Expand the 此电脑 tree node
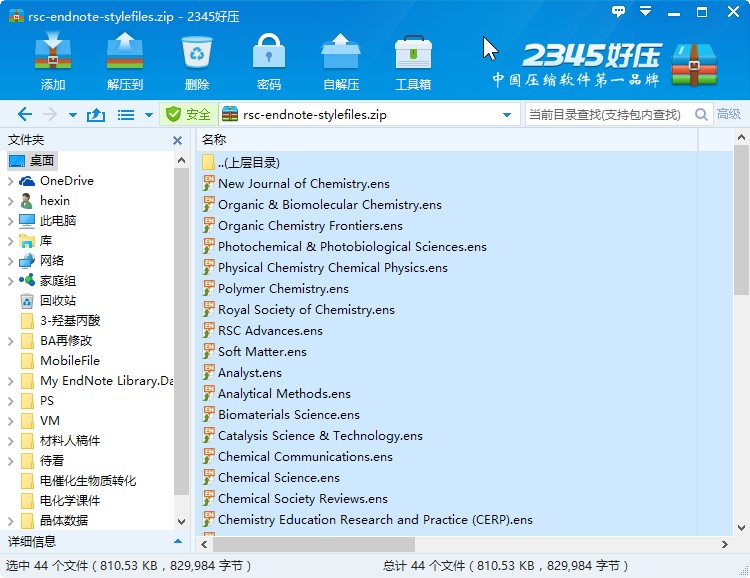 point(11,221)
